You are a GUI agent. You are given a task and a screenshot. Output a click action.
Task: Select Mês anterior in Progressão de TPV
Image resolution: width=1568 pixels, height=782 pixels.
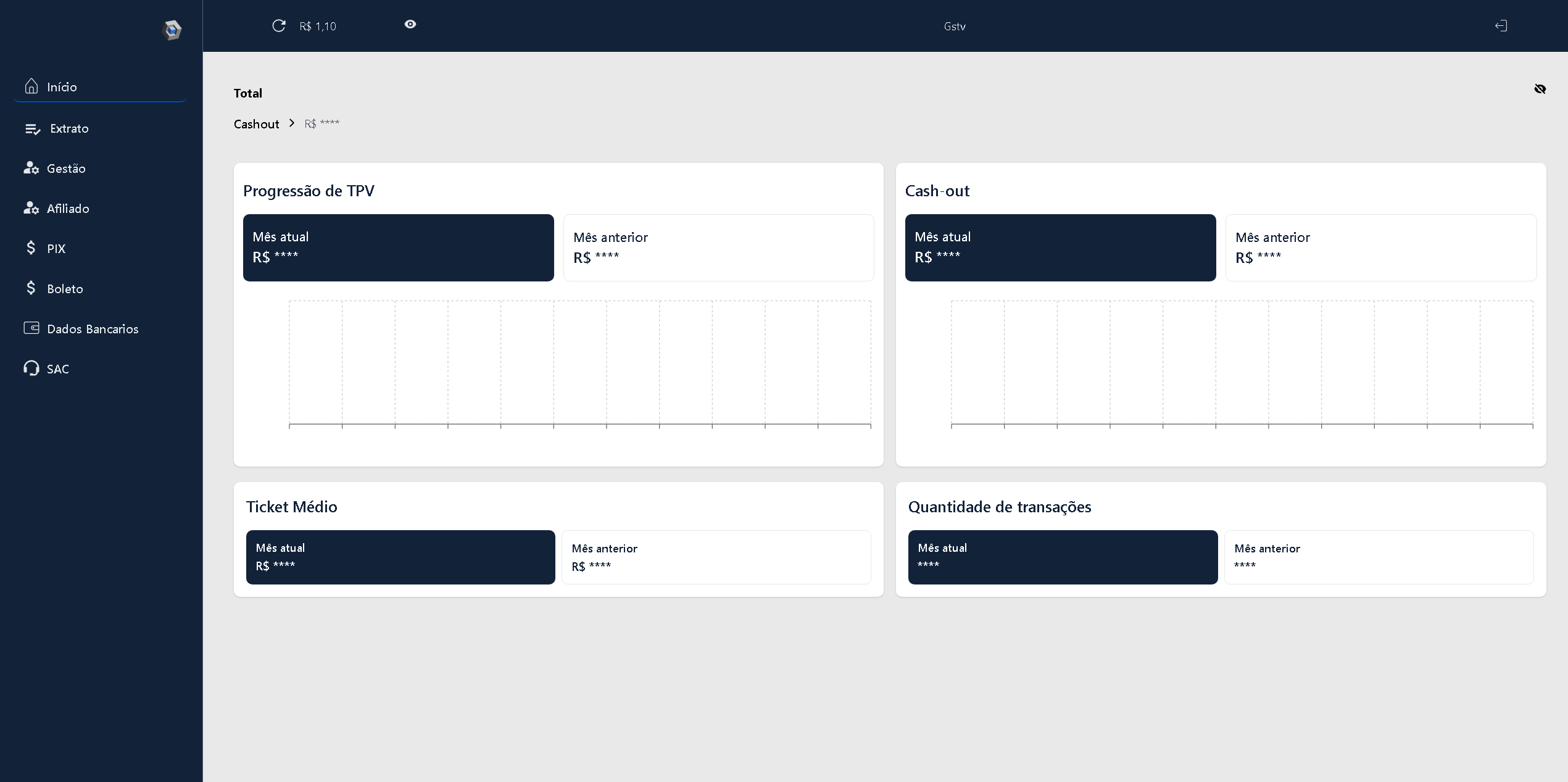(x=718, y=247)
